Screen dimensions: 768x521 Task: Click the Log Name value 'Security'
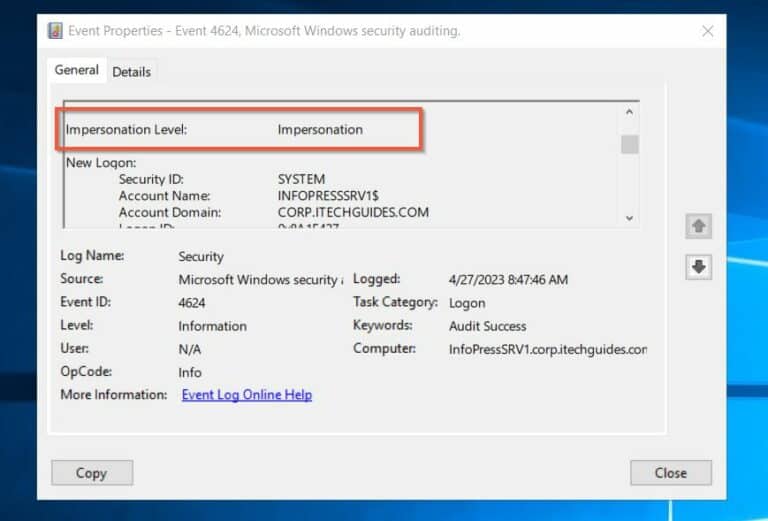[x=201, y=257]
